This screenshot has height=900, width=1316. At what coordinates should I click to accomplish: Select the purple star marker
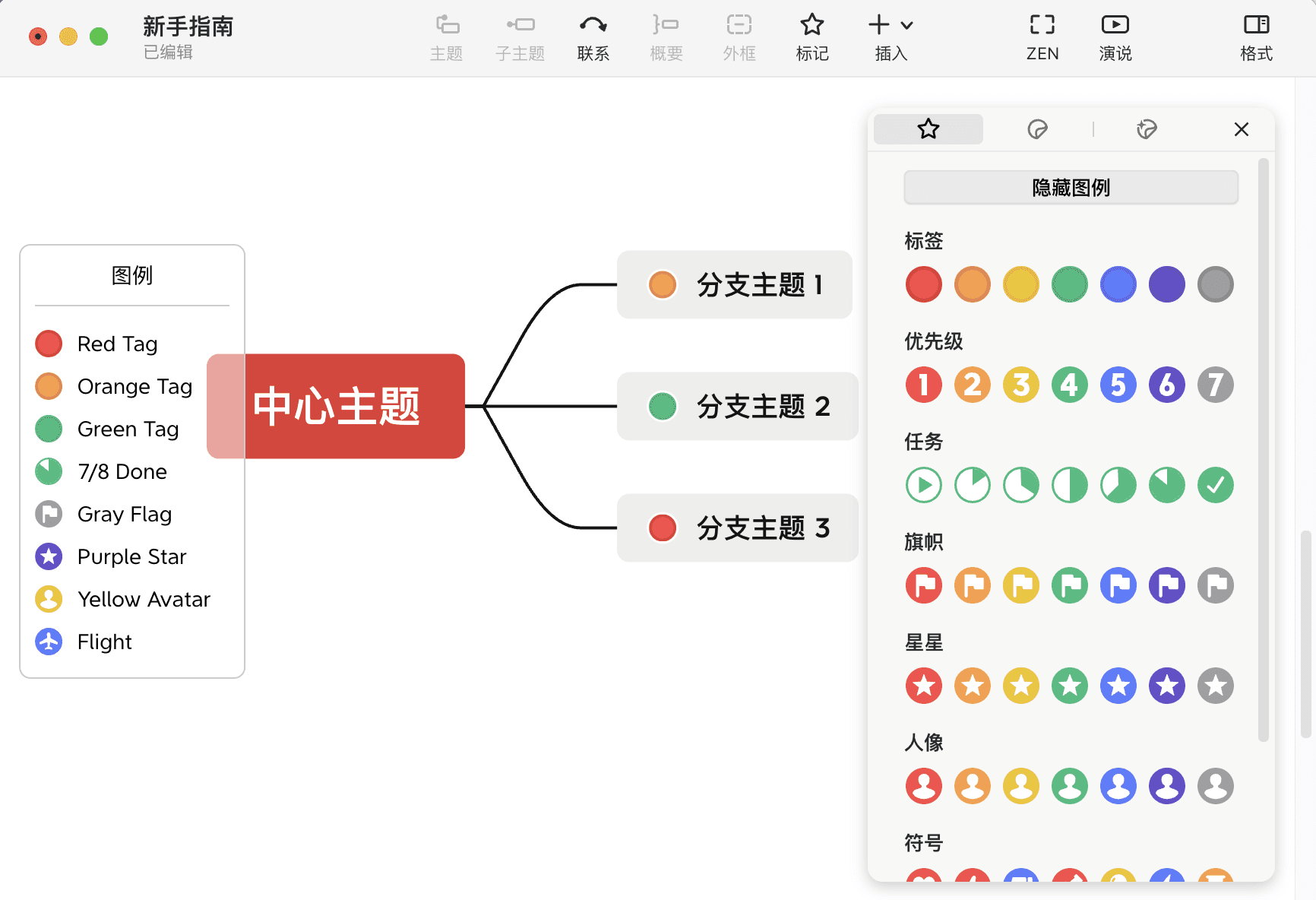(x=1166, y=686)
